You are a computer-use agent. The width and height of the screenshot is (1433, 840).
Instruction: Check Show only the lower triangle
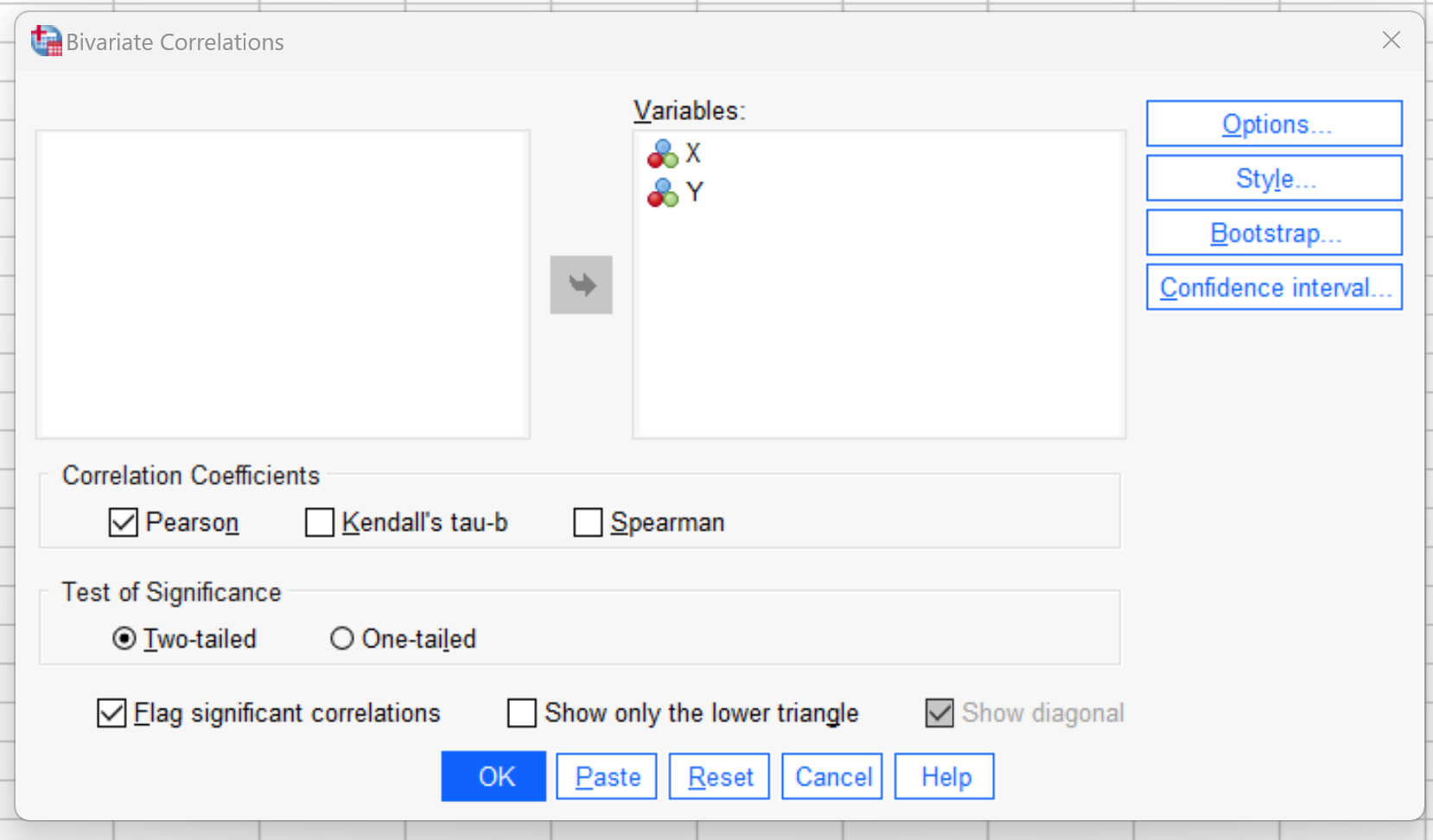(x=521, y=713)
